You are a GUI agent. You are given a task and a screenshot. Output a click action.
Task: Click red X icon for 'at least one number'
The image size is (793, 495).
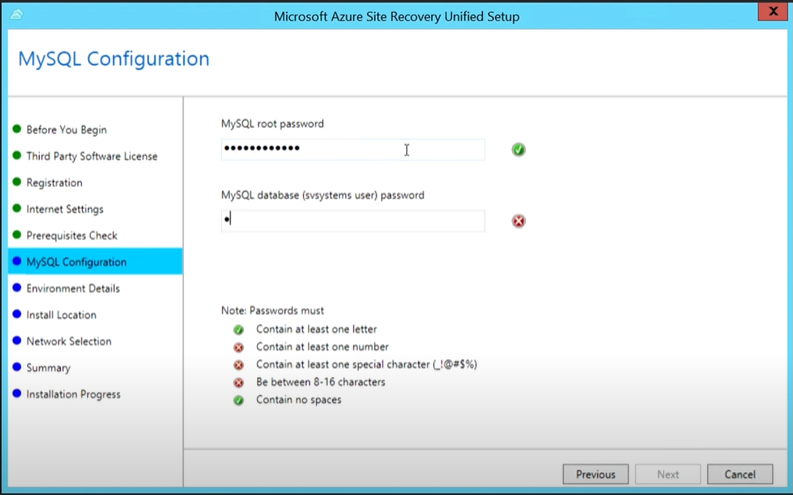click(238, 347)
